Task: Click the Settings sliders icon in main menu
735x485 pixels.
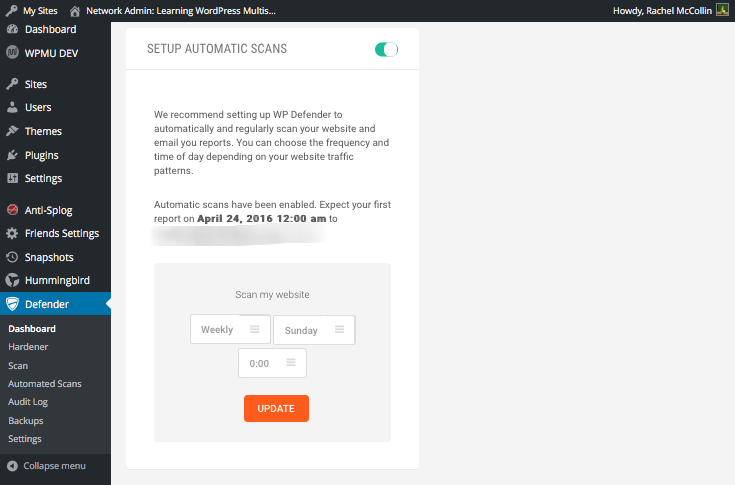Action: (12, 178)
